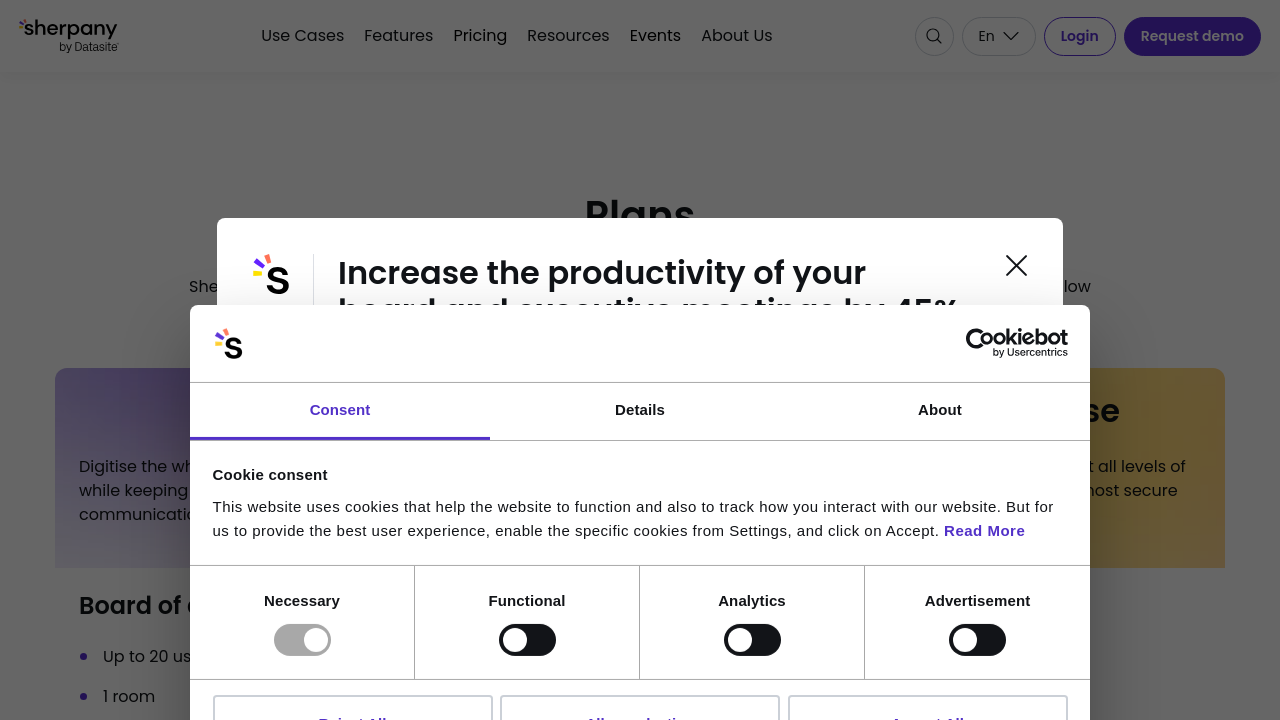Enable the Advertisement cookies toggle
The width and height of the screenshot is (1280, 720).
coord(977,640)
